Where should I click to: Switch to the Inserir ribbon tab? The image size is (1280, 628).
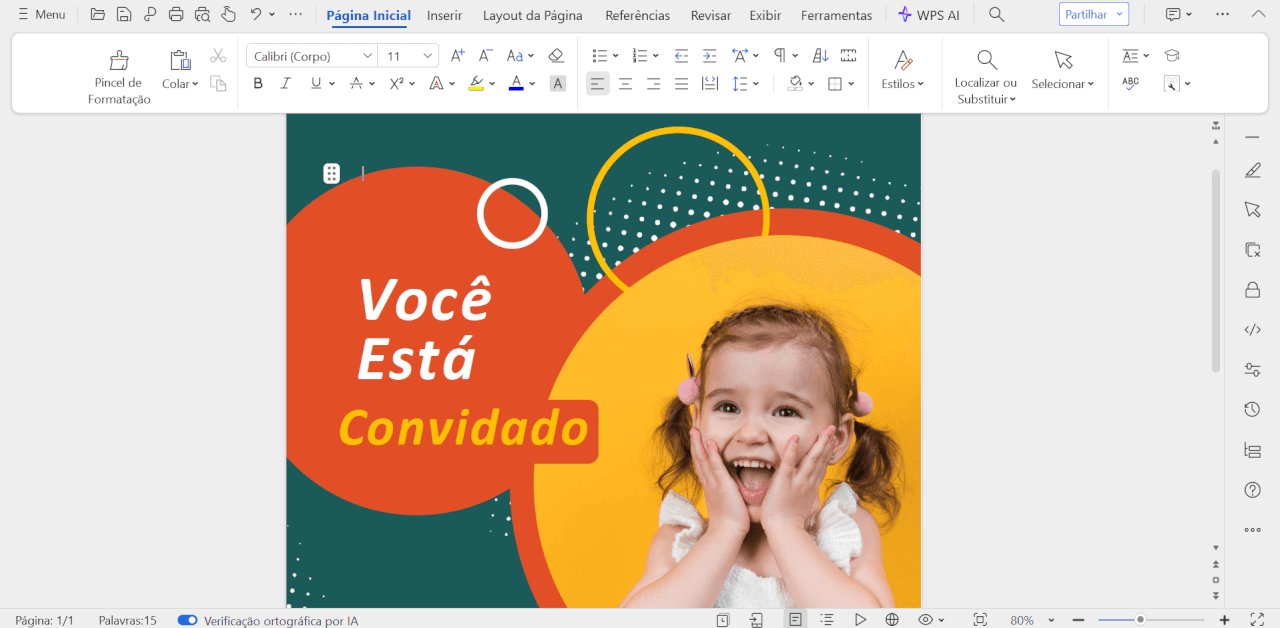tap(444, 15)
